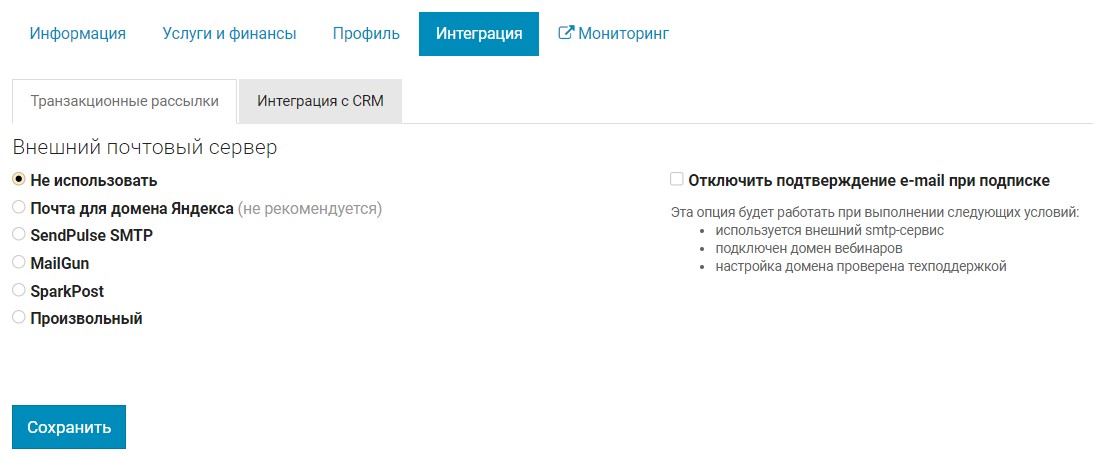The width and height of the screenshot is (1093, 461).
Task: Choose the Почта для домена Яндекса radio button
Action: coord(19,207)
